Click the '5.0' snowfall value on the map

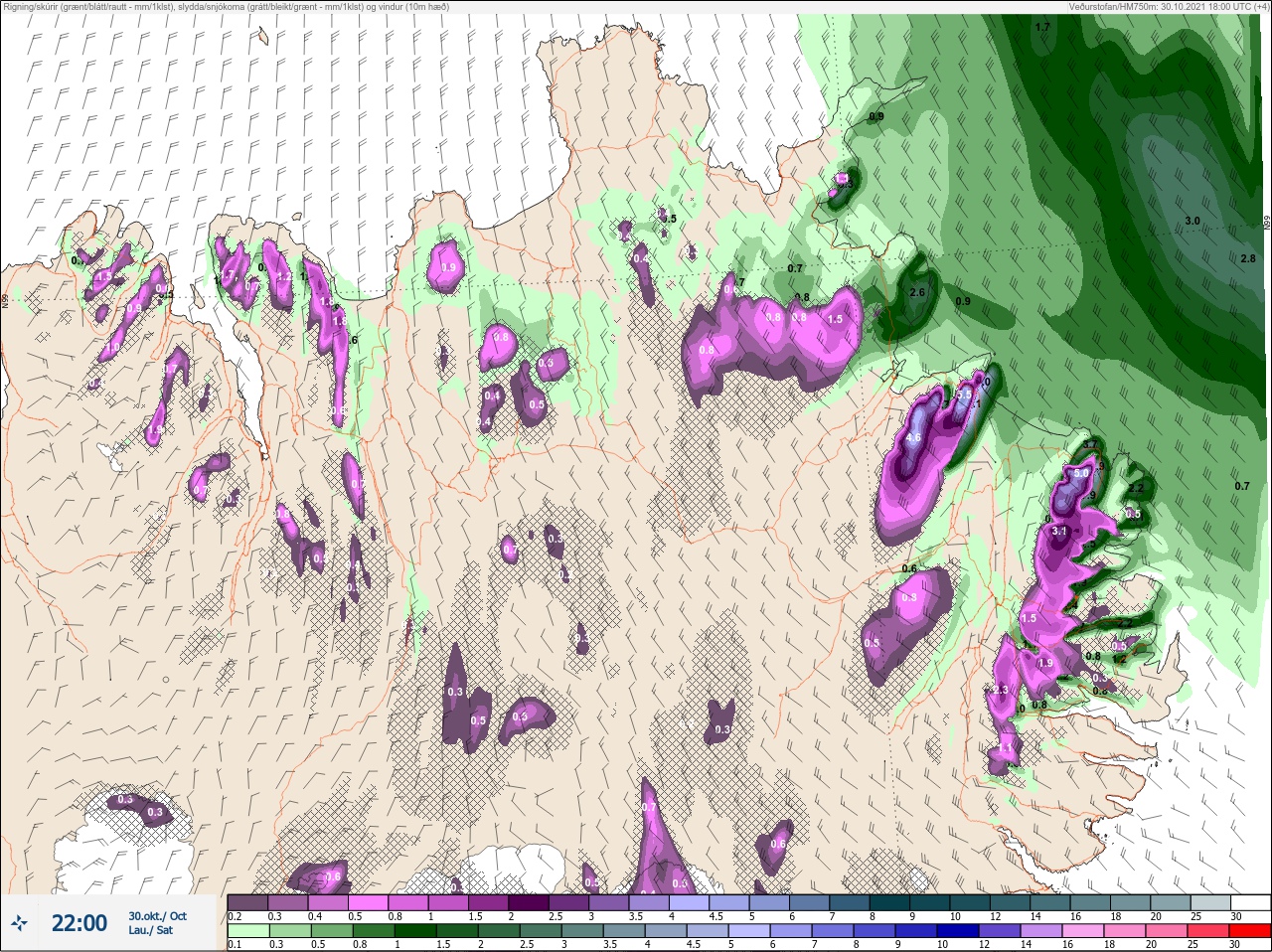click(1081, 474)
